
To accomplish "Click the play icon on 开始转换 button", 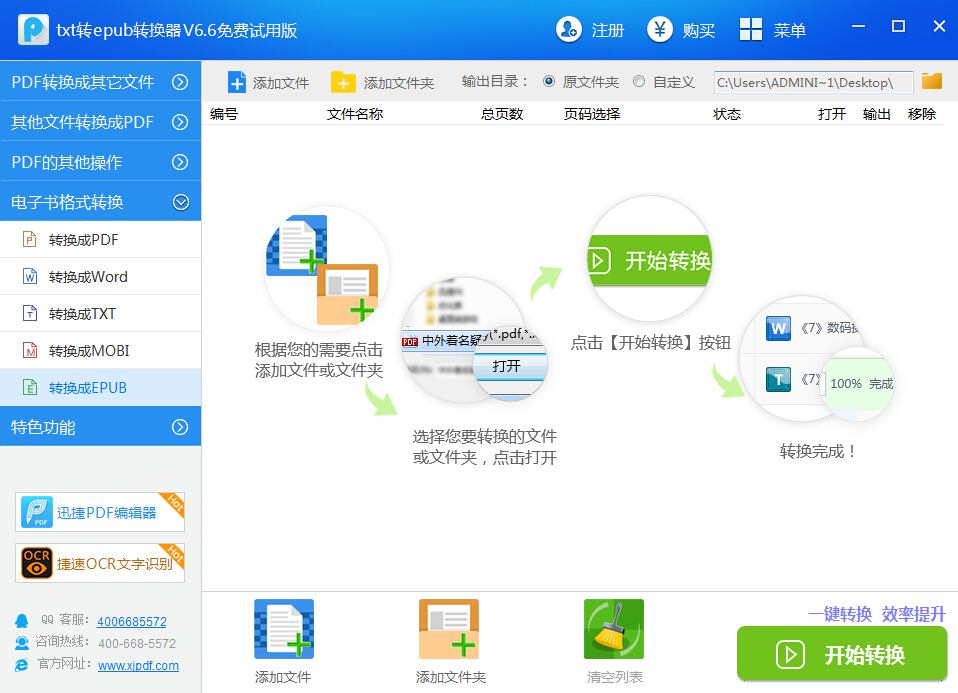I will coord(790,654).
